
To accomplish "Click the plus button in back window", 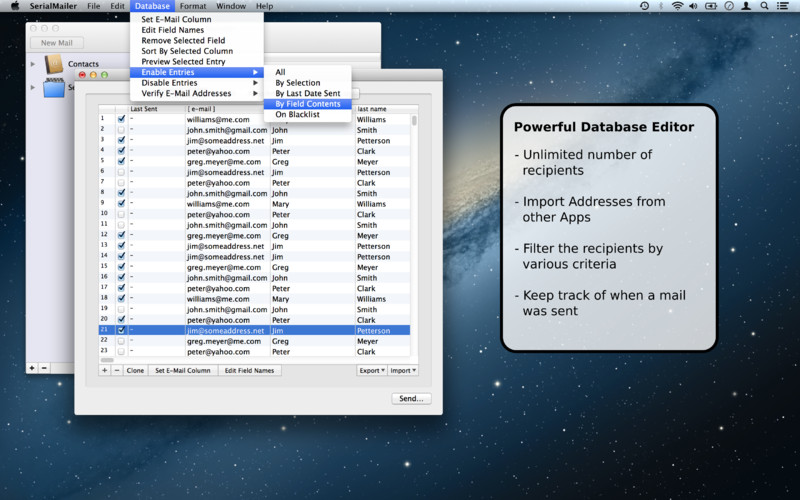I will pos(32,368).
